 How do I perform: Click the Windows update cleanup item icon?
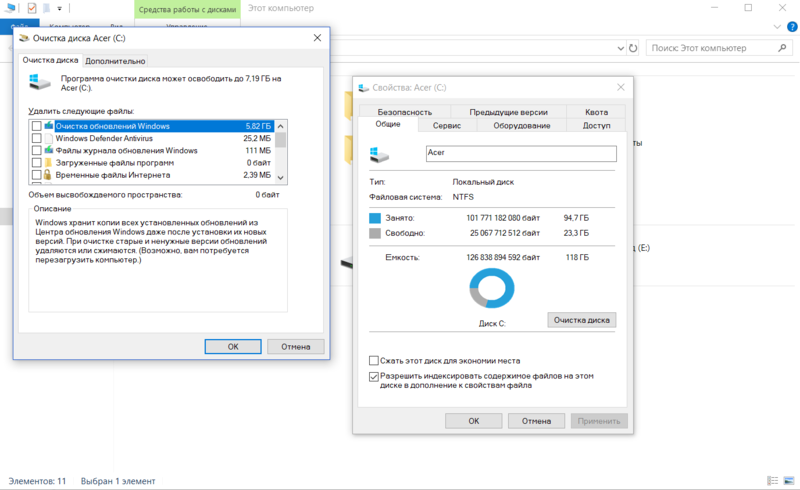48,126
